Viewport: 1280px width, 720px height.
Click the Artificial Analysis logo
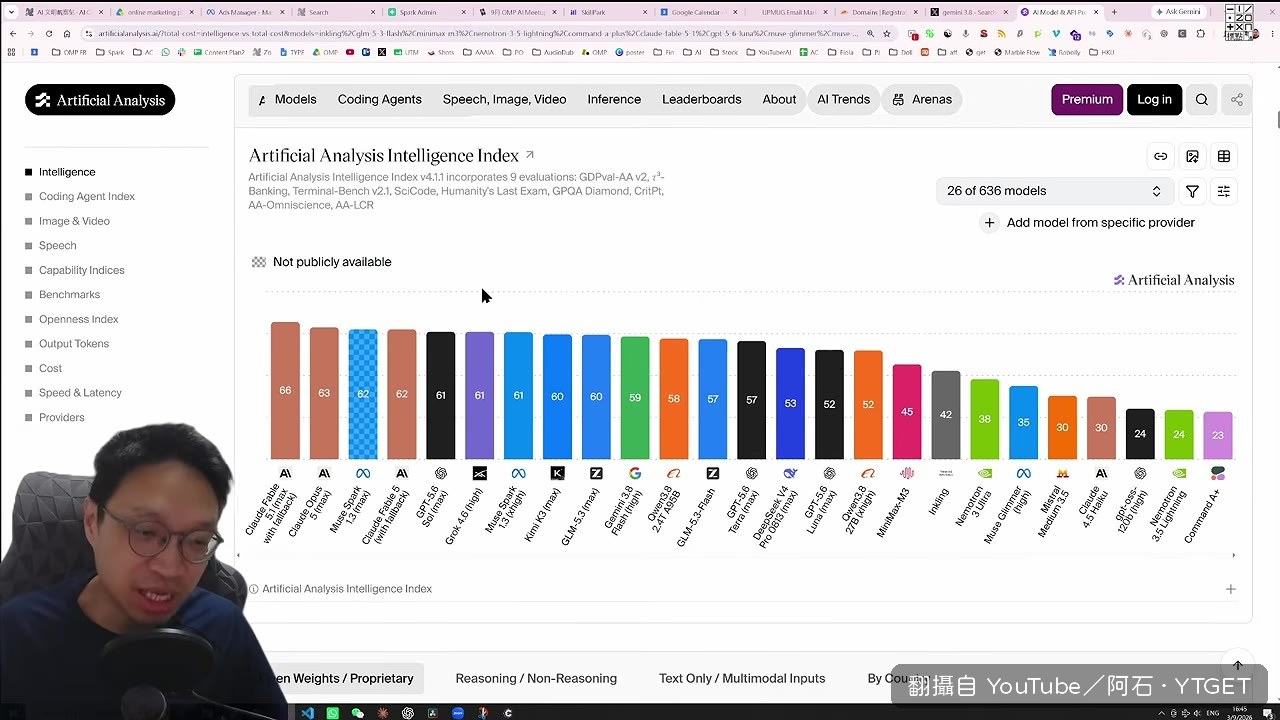click(x=100, y=100)
